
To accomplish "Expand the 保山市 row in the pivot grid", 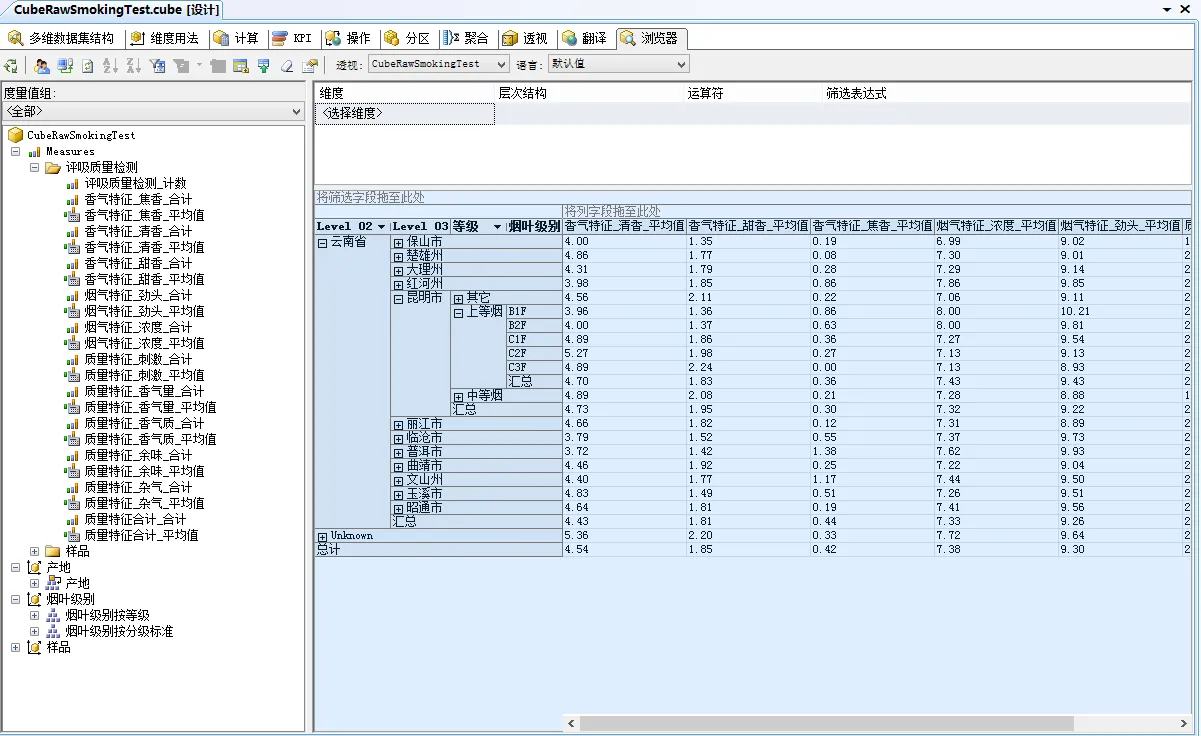I will pos(398,242).
